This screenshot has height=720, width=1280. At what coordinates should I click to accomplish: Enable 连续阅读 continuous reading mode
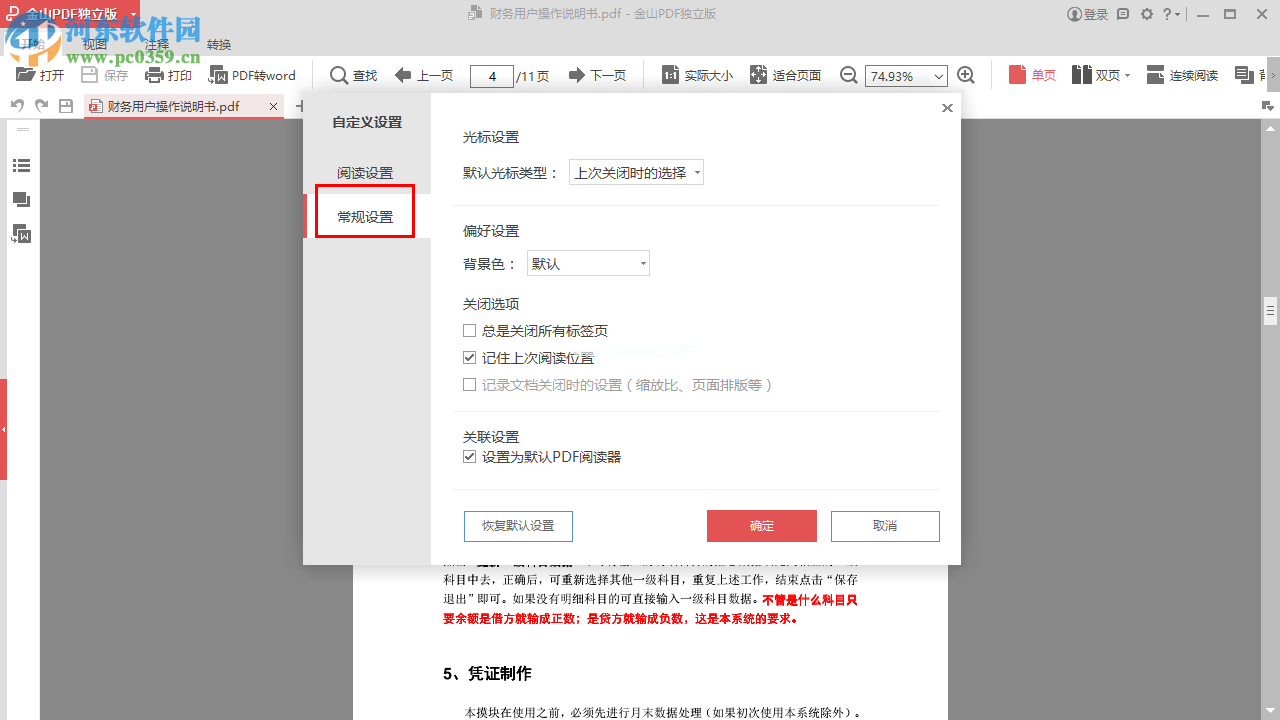click(x=1181, y=75)
